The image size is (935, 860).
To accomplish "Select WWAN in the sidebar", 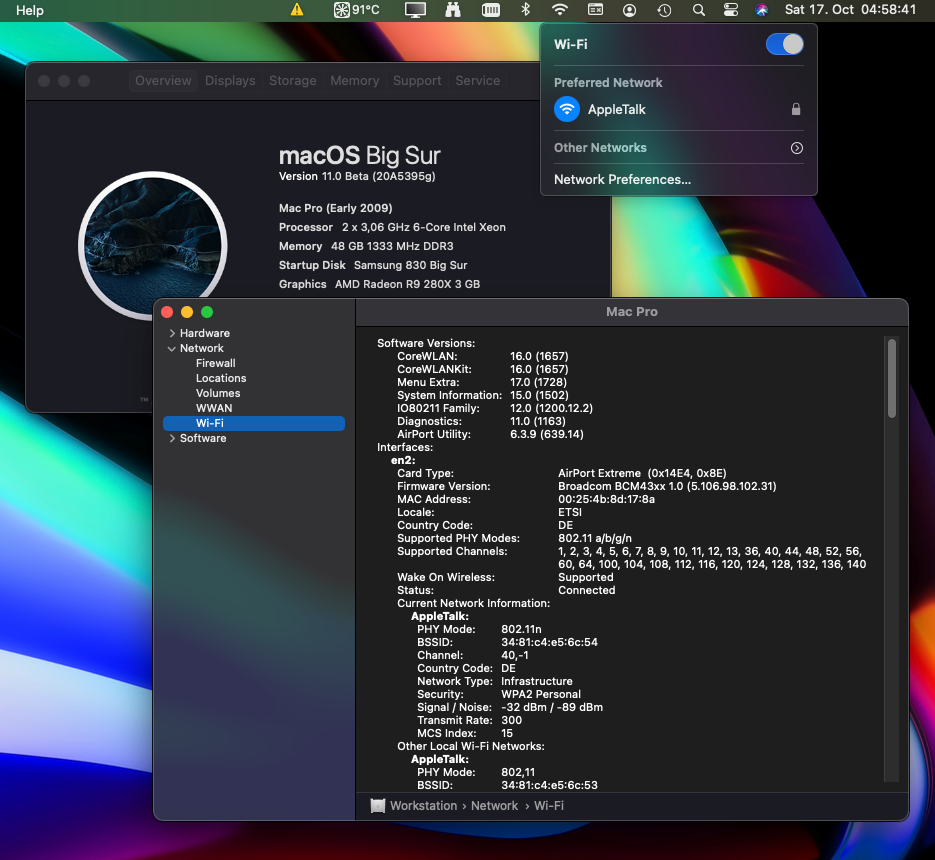I will point(213,408).
